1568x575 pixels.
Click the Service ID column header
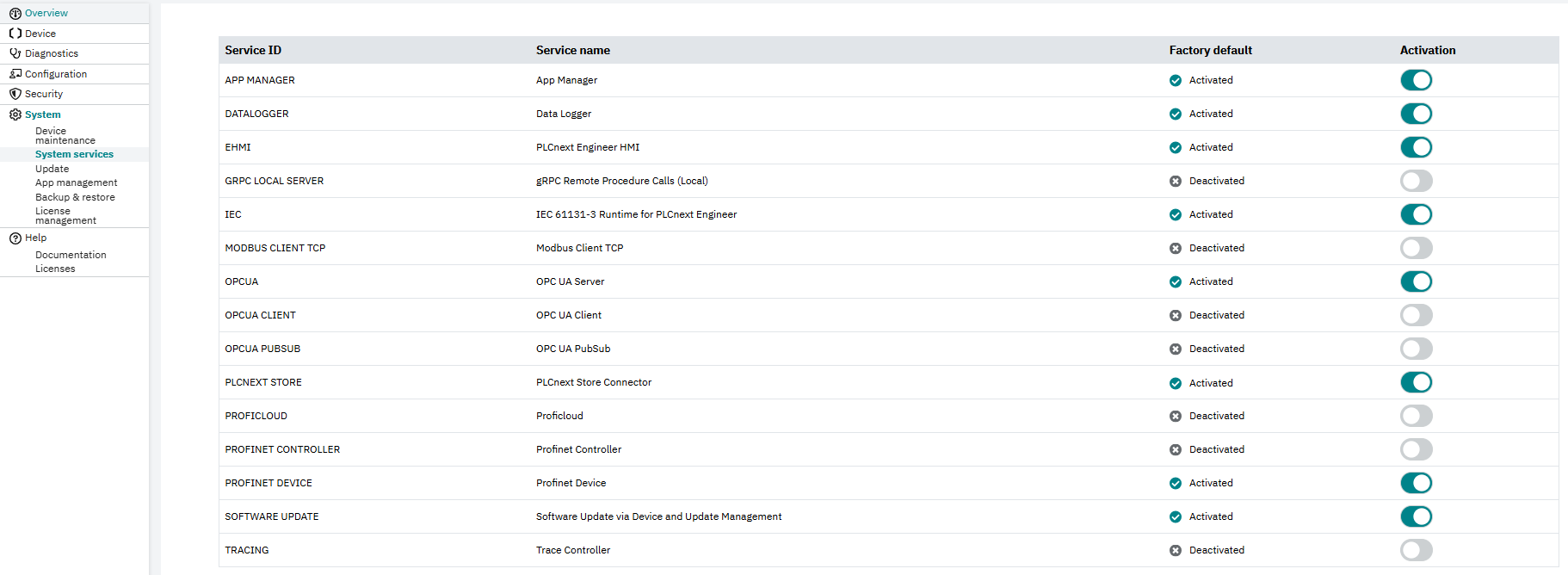tap(253, 50)
